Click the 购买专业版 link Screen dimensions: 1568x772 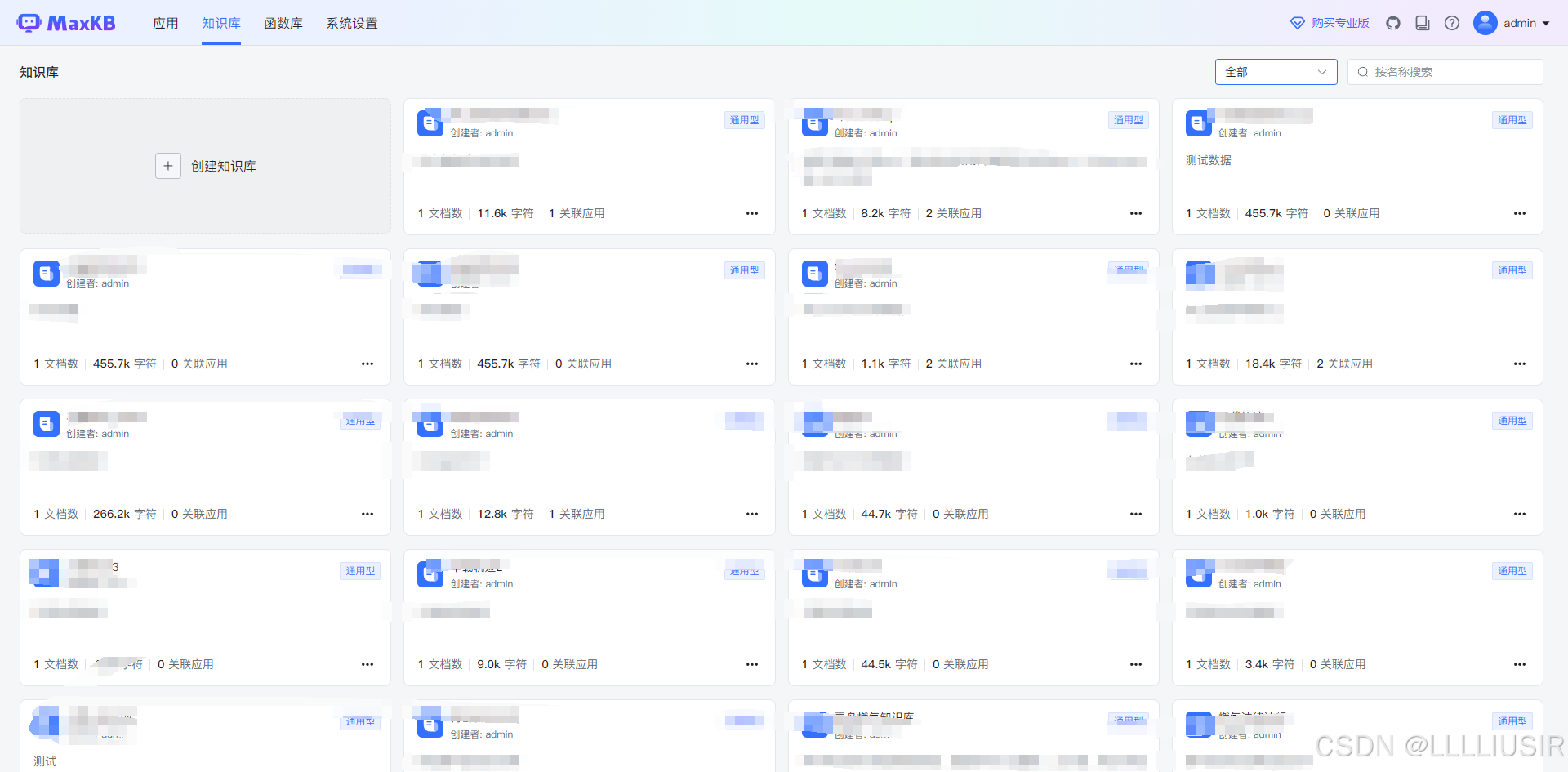coord(1340,23)
